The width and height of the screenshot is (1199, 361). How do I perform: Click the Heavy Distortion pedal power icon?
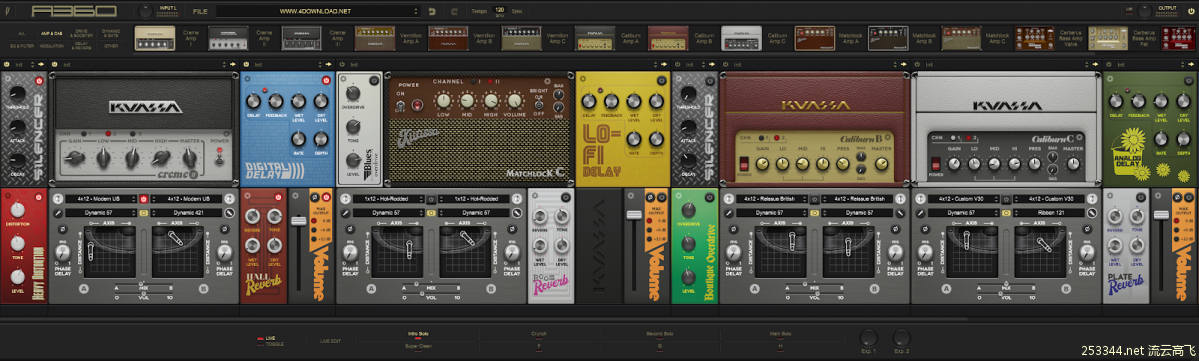pyautogui.click(x=39, y=198)
